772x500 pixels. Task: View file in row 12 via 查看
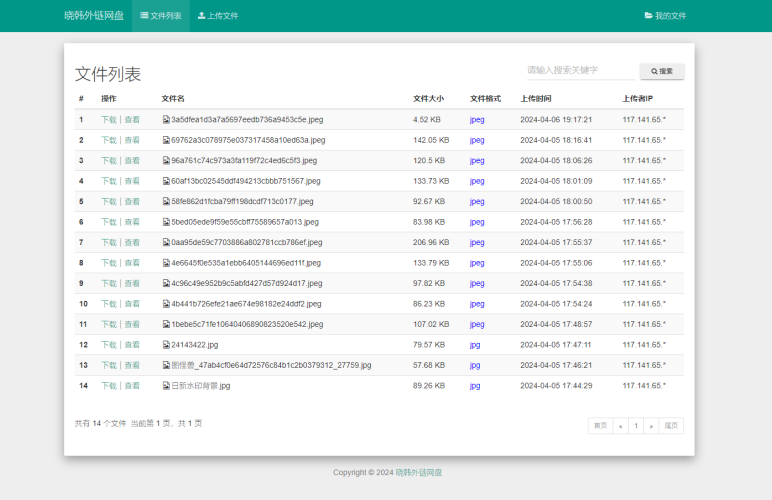click(x=132, y=345)
